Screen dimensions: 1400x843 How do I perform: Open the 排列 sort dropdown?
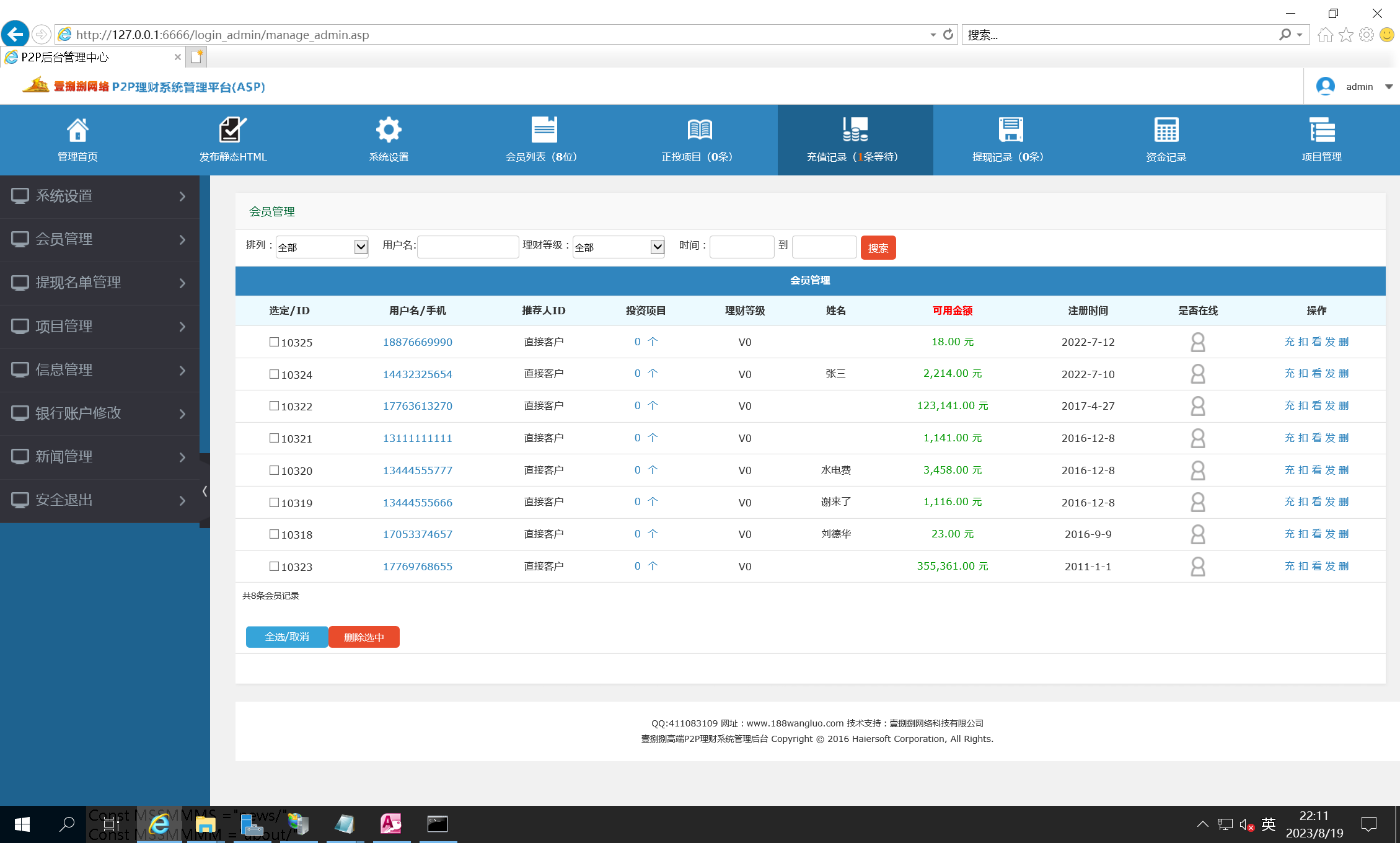[x=322, y=247]
